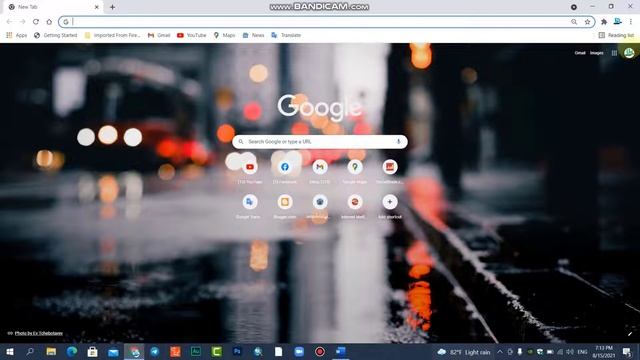Click the Images link at page top right
The width and height of the screenshot is (640, 360).
[596, 53]
